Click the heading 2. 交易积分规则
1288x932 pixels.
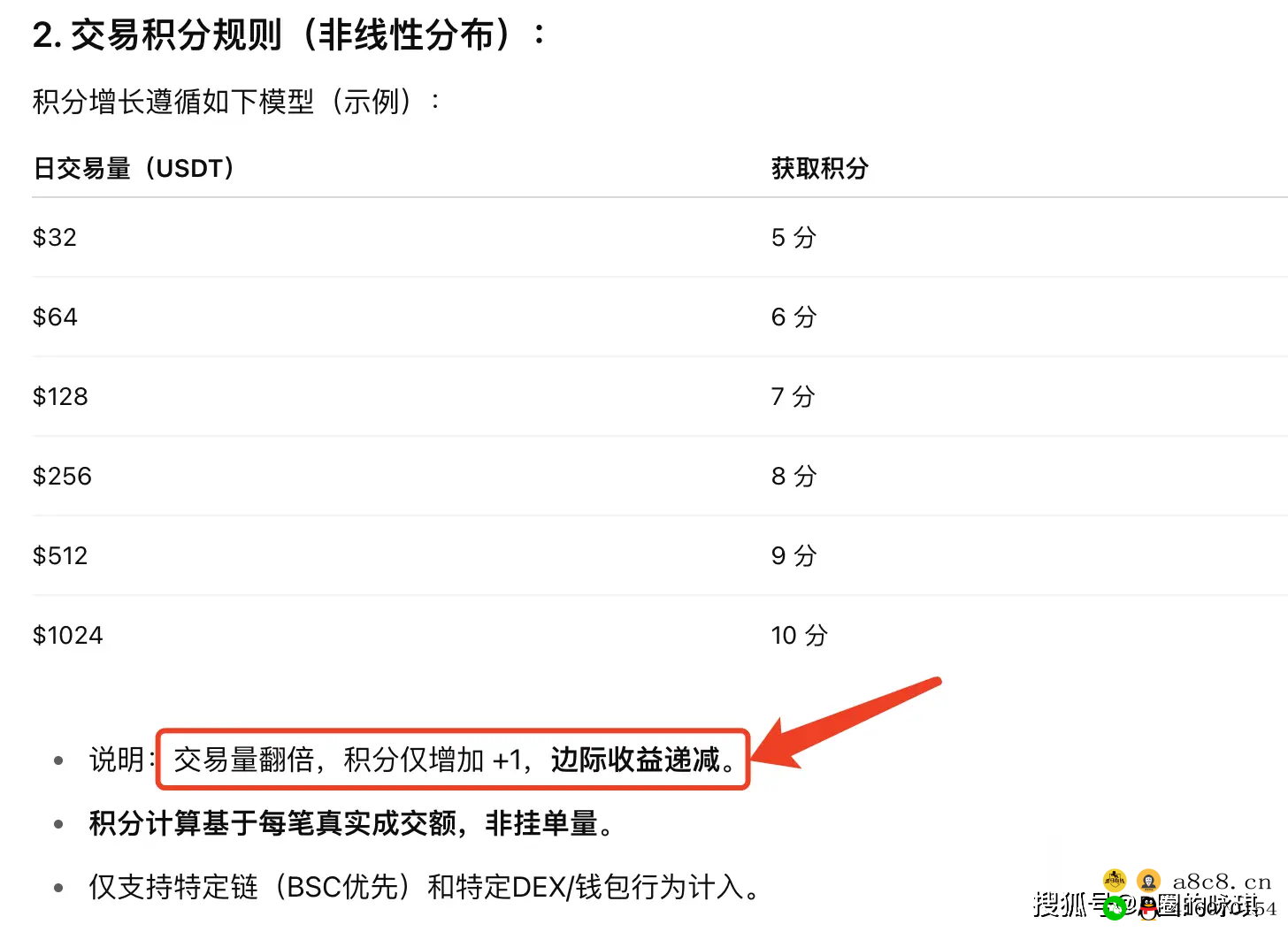[287, 35]
